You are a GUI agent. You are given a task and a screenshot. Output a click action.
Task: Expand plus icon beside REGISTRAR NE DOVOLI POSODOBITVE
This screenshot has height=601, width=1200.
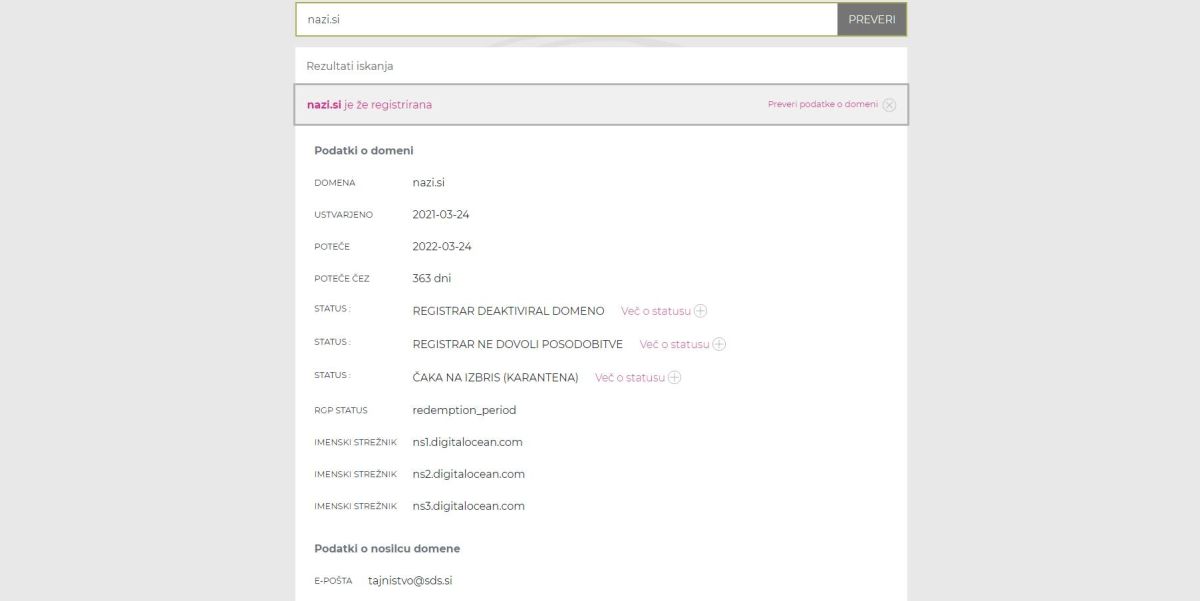pos(719,344)
